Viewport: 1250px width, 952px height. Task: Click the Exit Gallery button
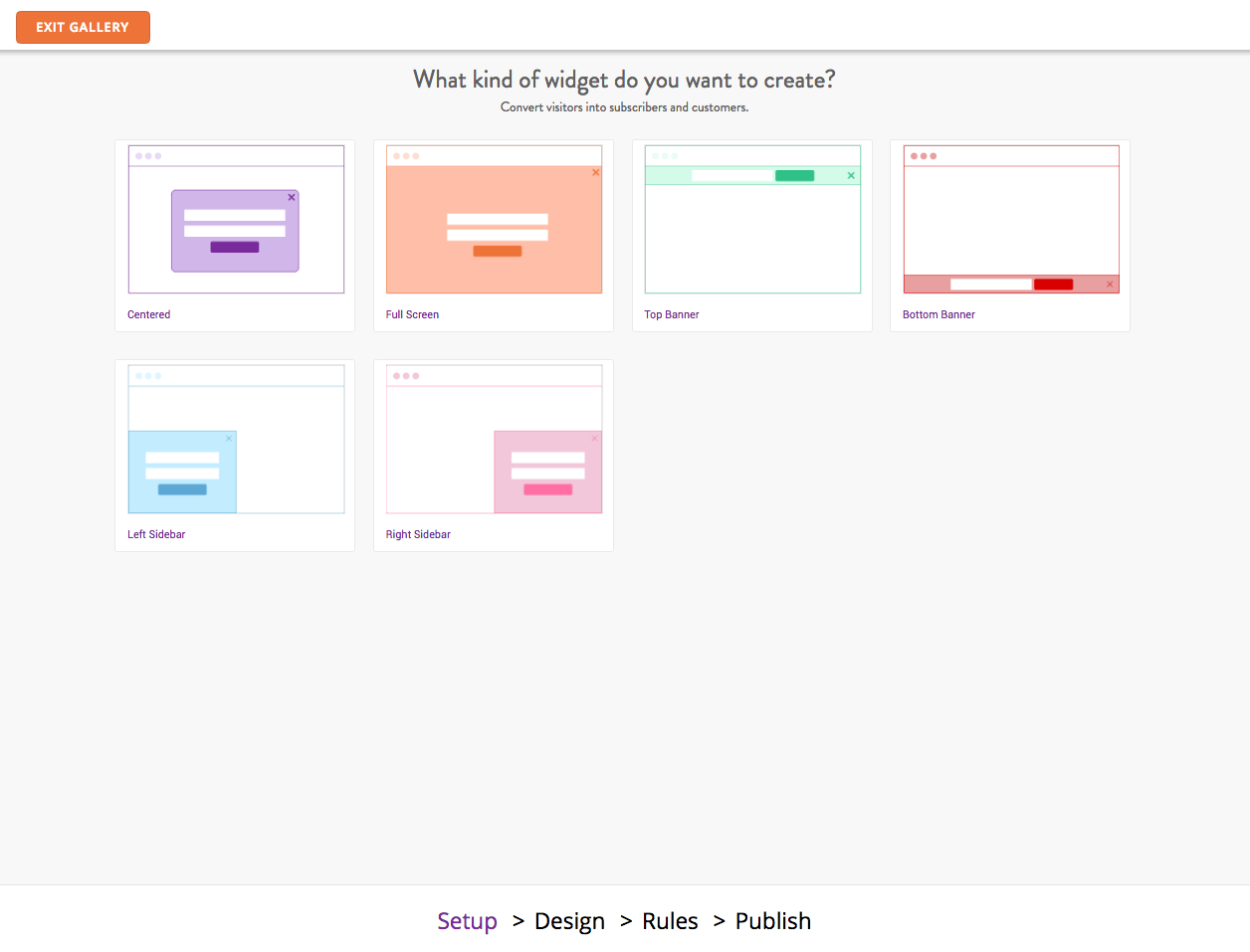pos(83,27)
